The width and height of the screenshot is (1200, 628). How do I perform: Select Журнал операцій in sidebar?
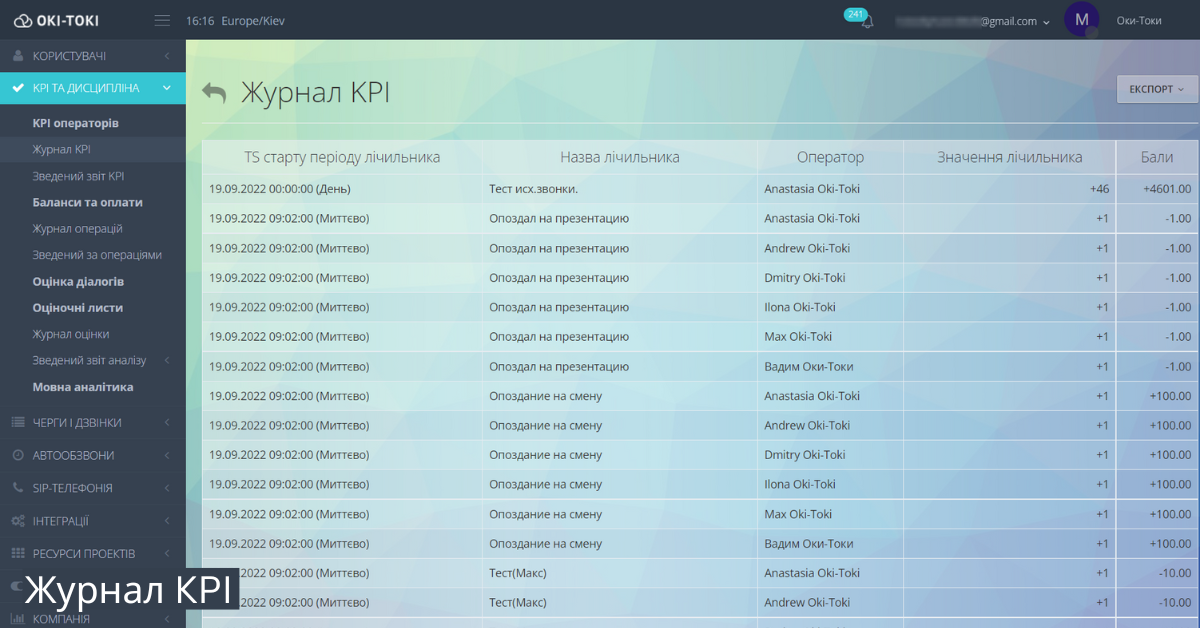(x=77, y=229)
